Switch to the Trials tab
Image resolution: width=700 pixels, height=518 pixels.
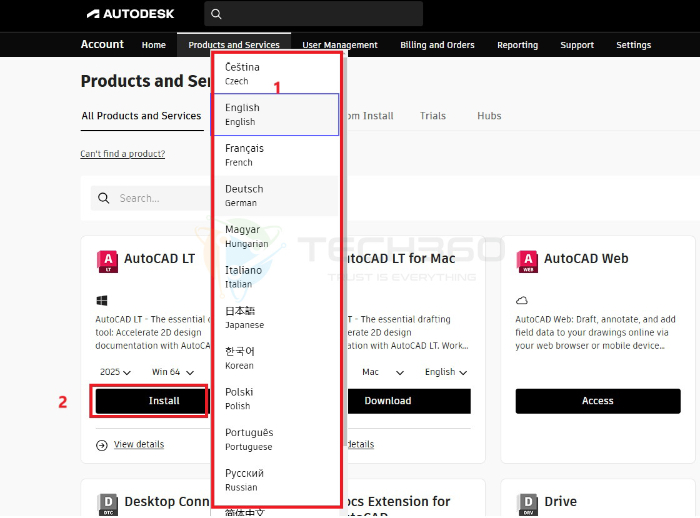coord(433,116)
